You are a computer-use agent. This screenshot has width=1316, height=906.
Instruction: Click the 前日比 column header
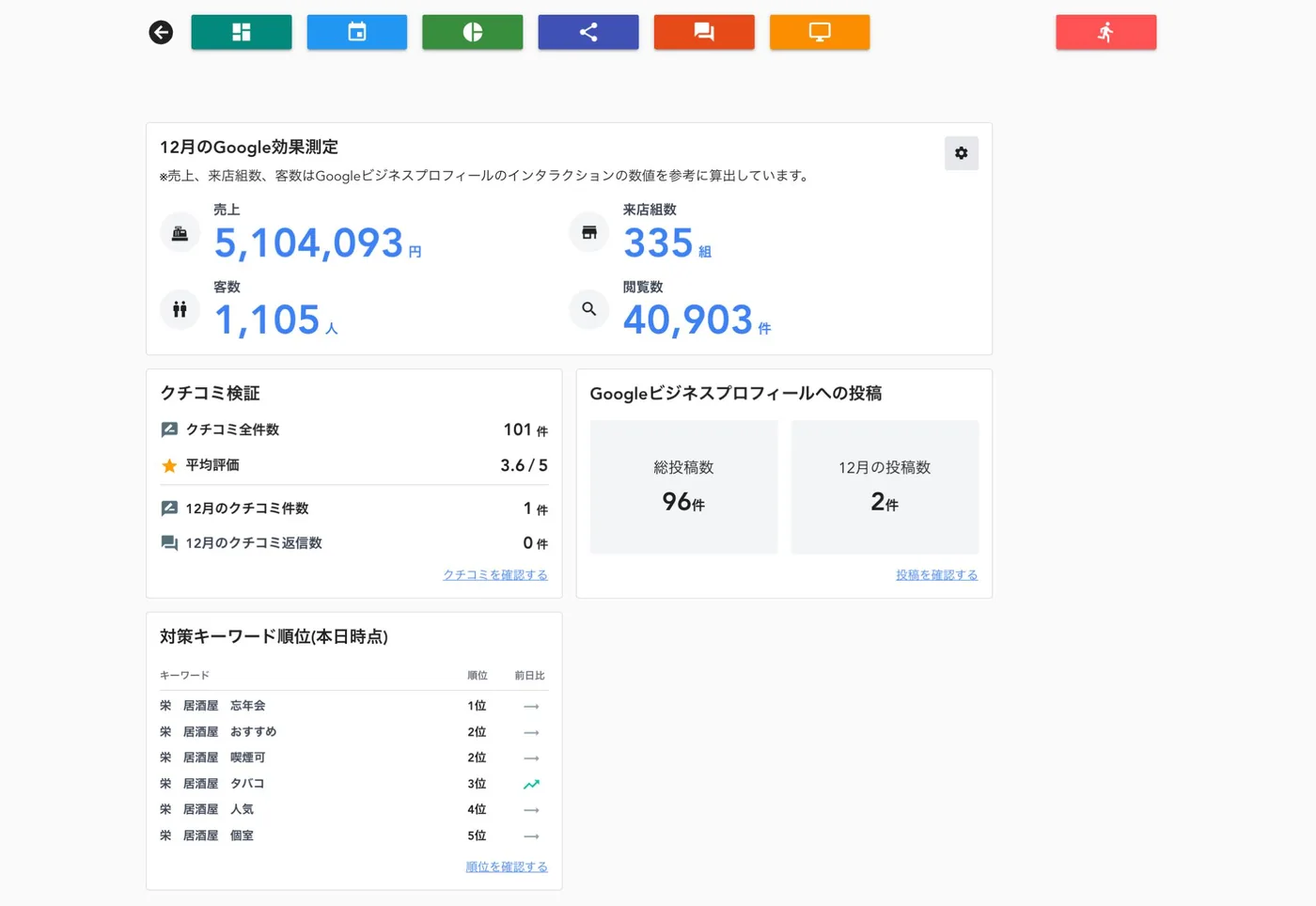click(530, 676)
